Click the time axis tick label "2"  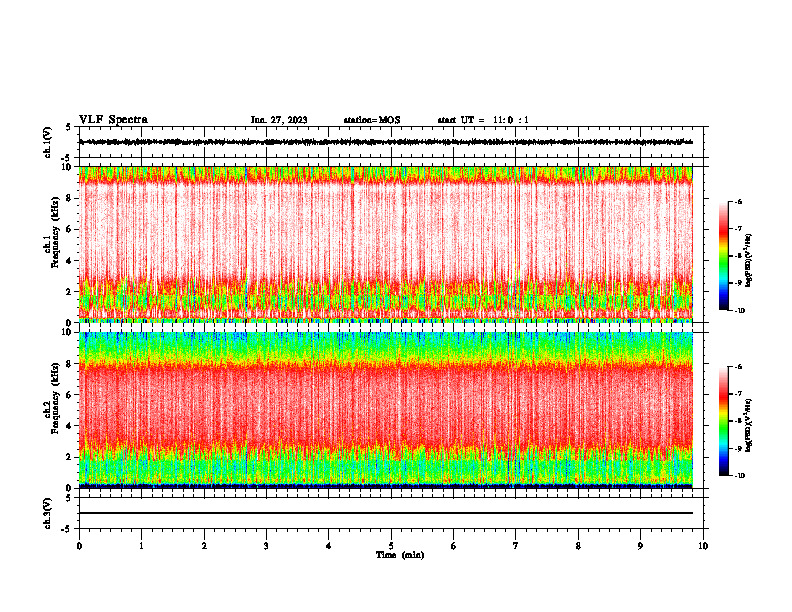click(204, 546)
